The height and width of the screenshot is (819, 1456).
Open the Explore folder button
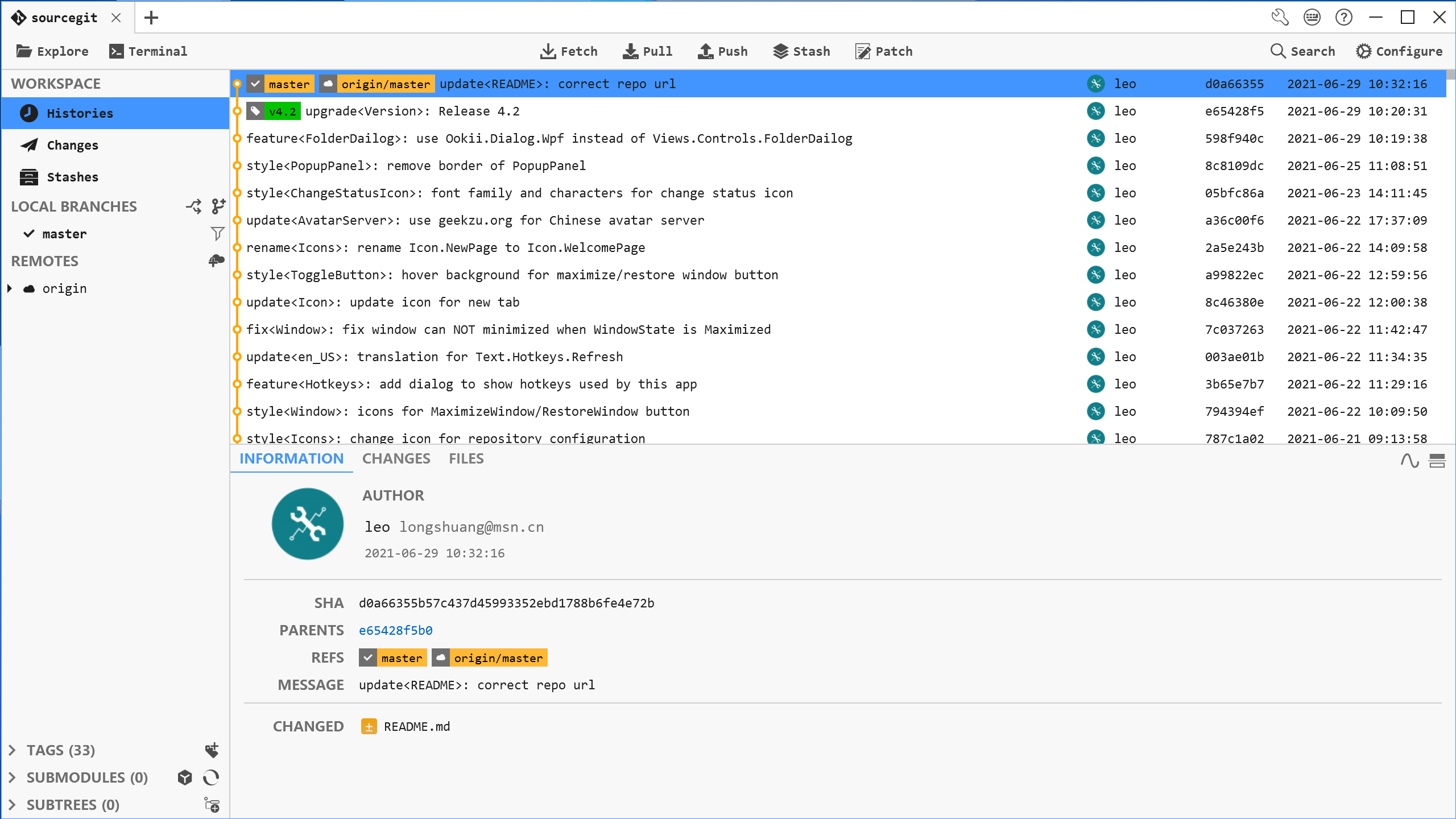tap(52, 51)
